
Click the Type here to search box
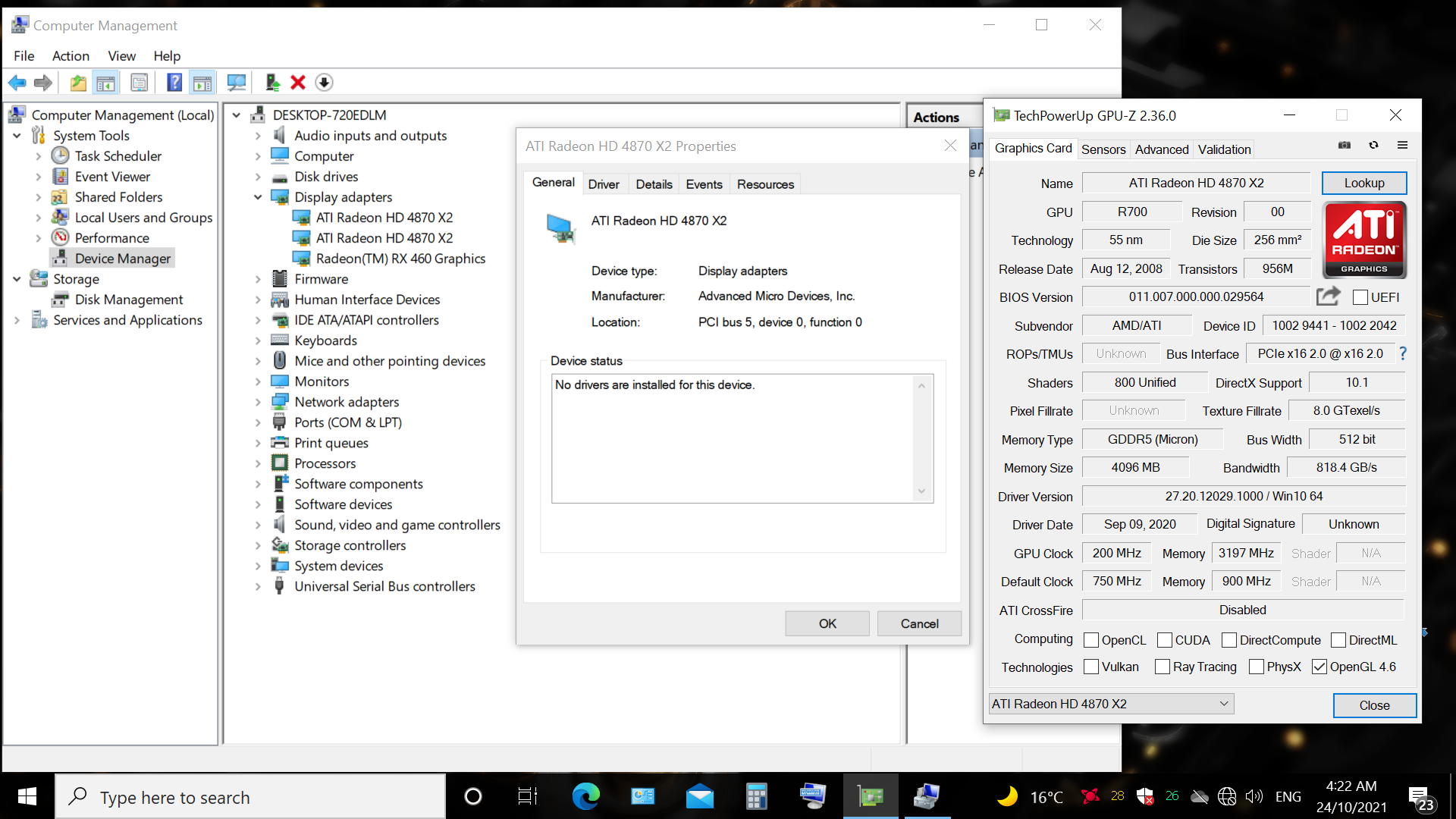(x=250, y=796)
